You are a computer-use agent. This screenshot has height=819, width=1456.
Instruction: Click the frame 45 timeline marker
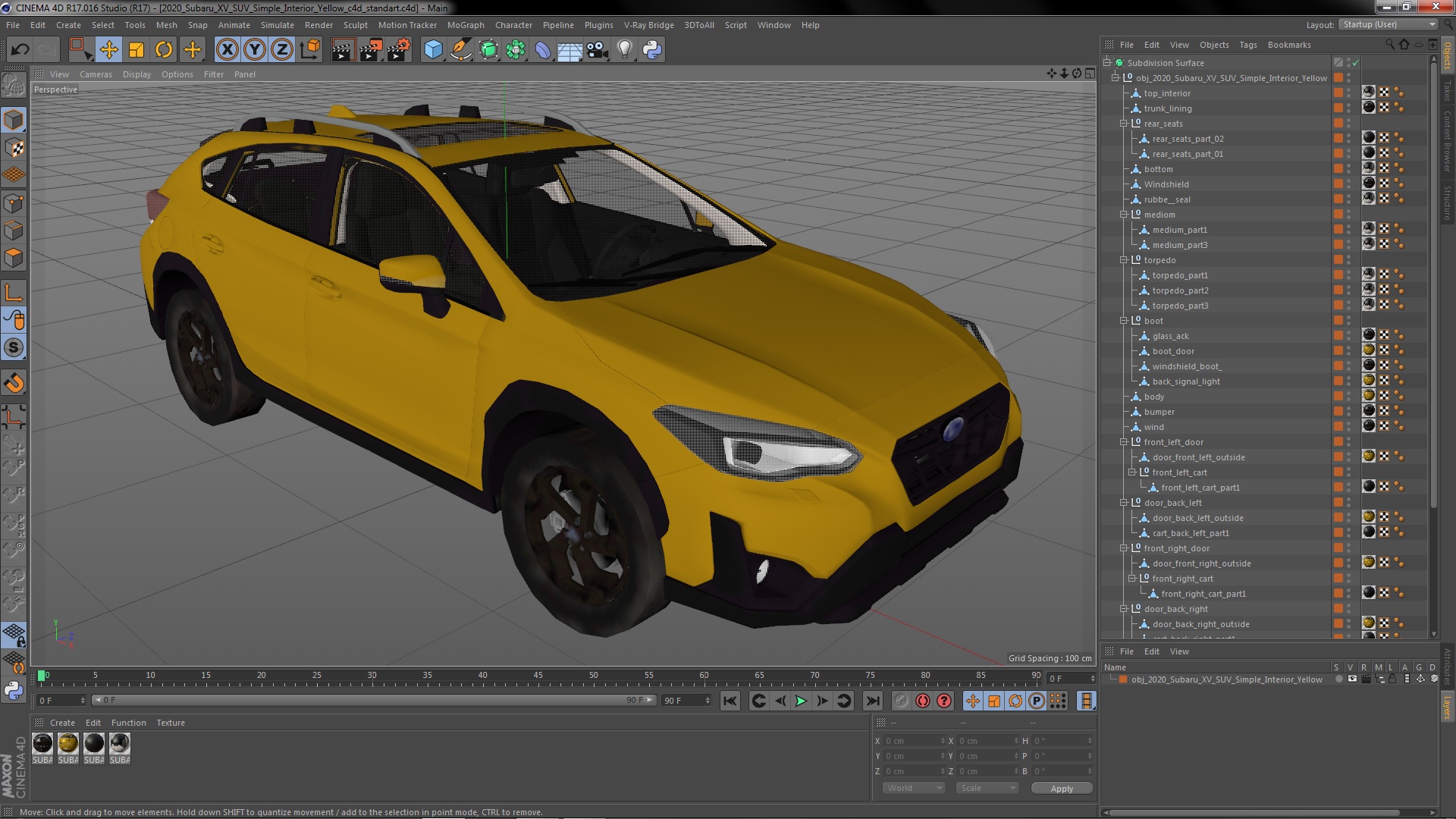[538, 675]
